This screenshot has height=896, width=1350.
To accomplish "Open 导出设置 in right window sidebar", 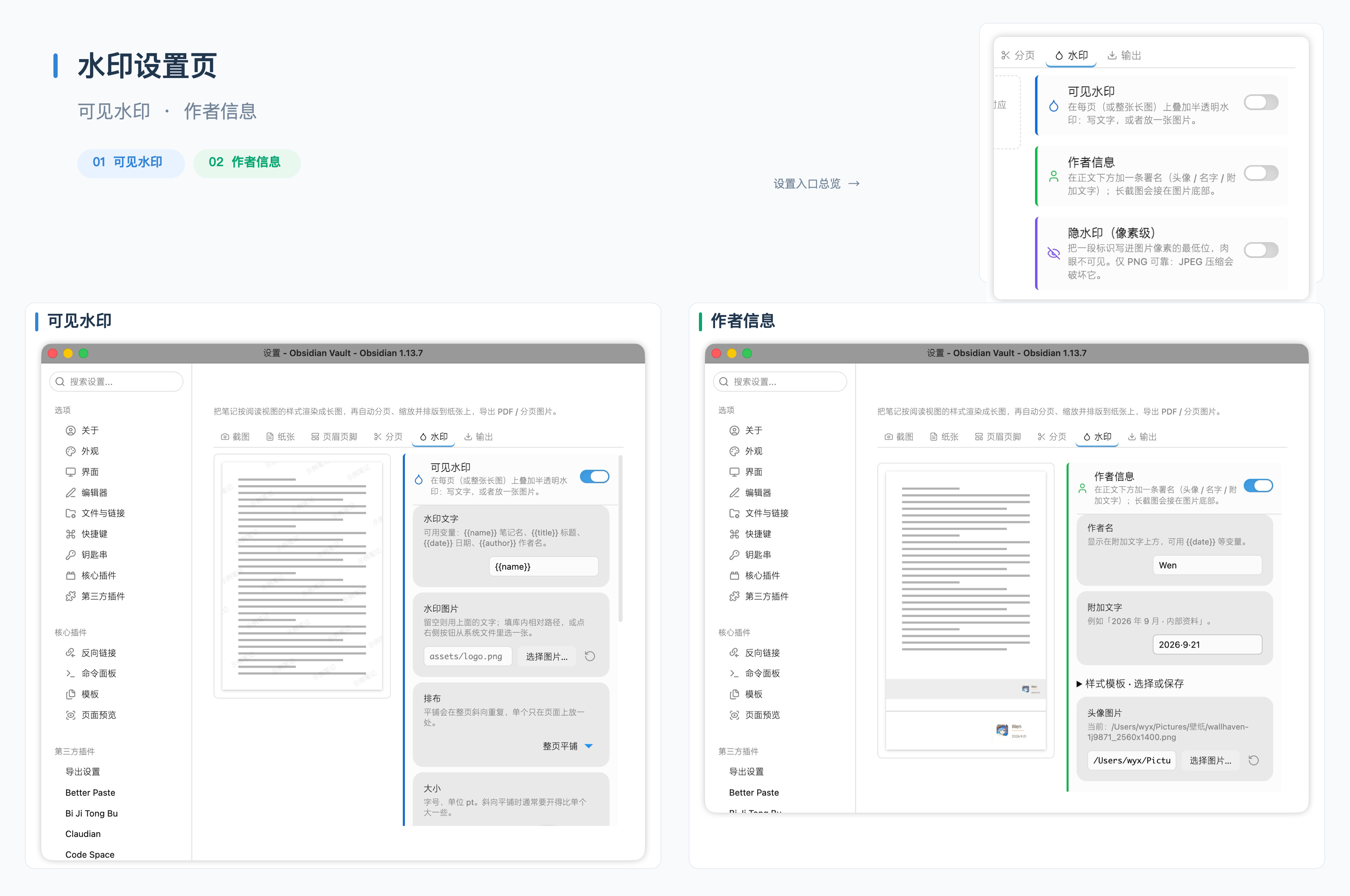I will [x=746, y=771].
